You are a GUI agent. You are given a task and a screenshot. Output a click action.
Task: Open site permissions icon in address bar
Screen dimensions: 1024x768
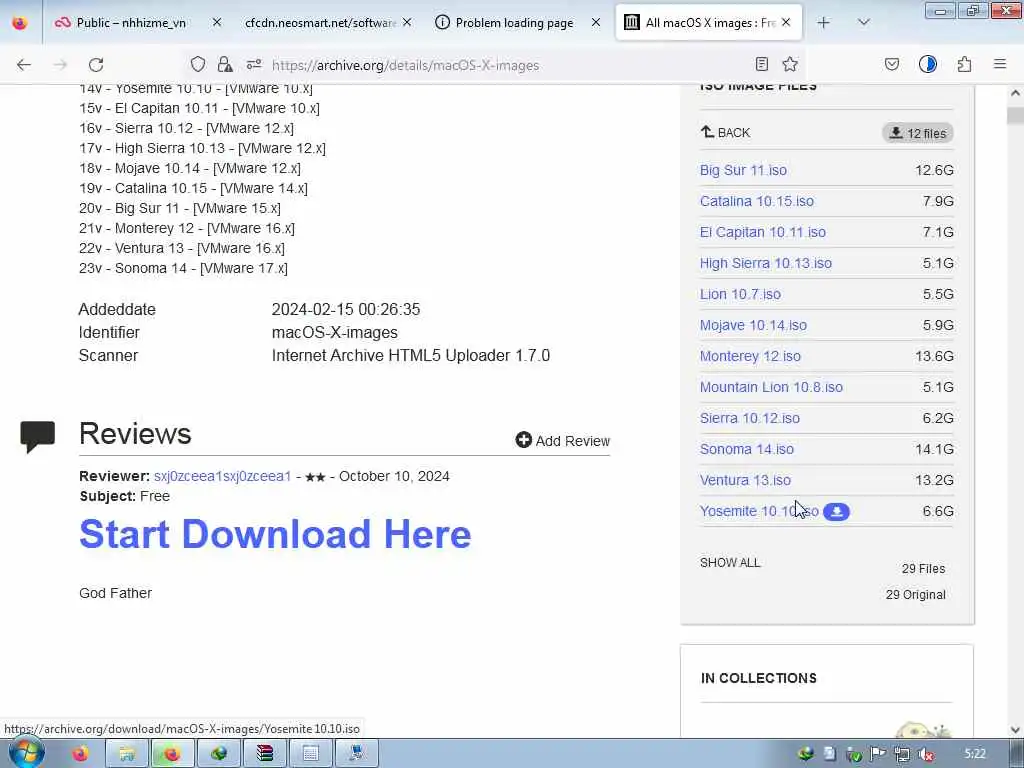(254, 64)
